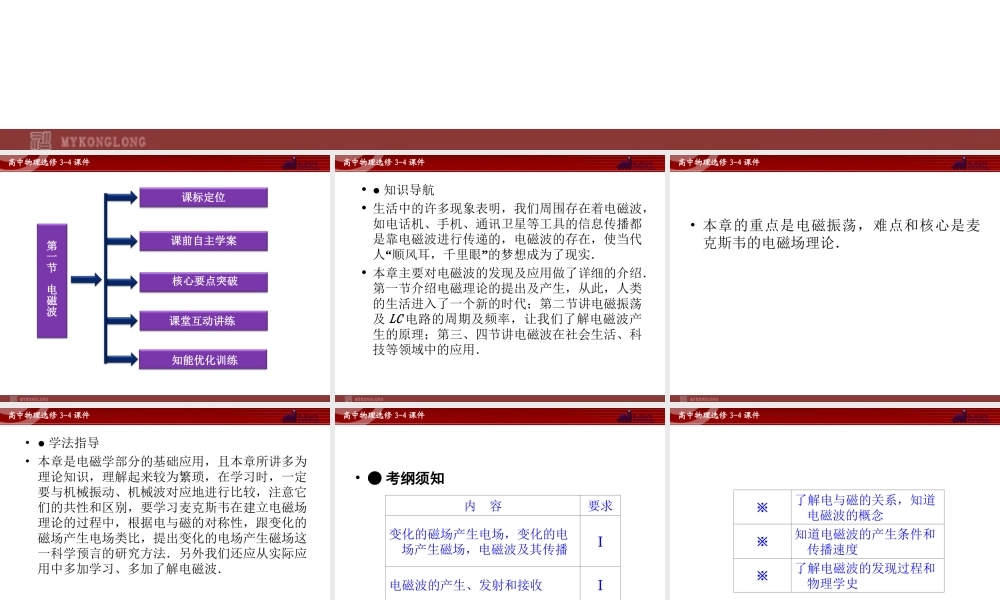This screenshot has width=1000, height=600.
Task: Click the logo in 知识导航 slide's header corner
Action: [x=635, y=163]
